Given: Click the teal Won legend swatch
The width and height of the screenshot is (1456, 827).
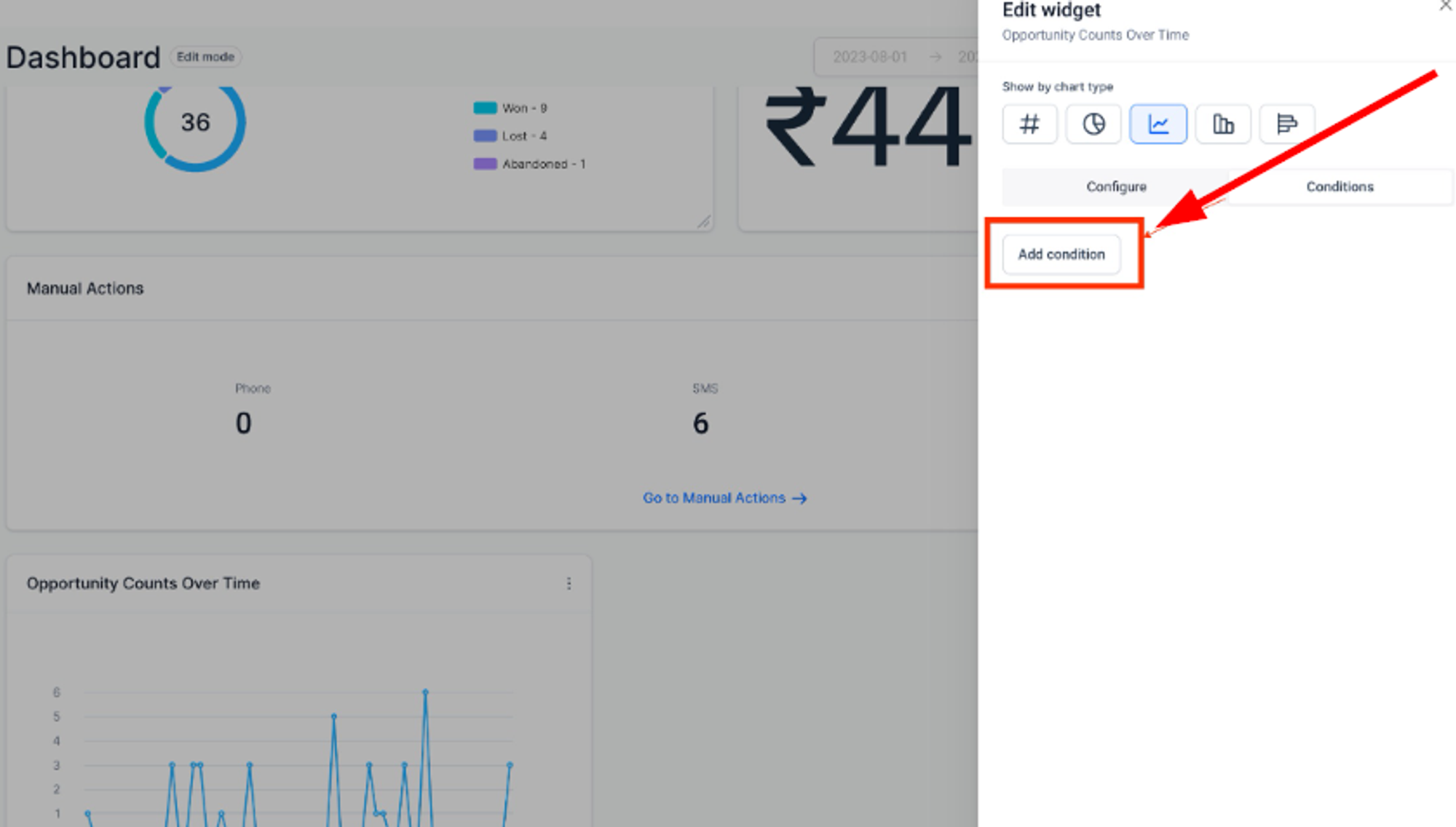Looking at the screenshot, I should 485,108.
